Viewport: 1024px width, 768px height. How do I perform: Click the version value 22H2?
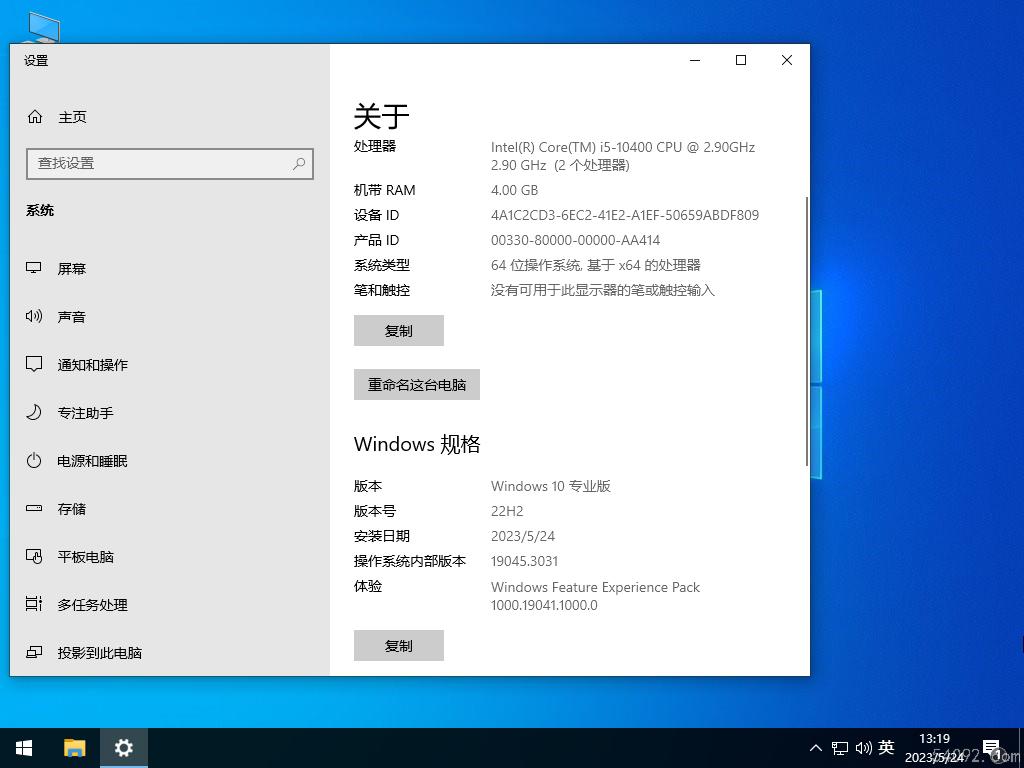507,511
